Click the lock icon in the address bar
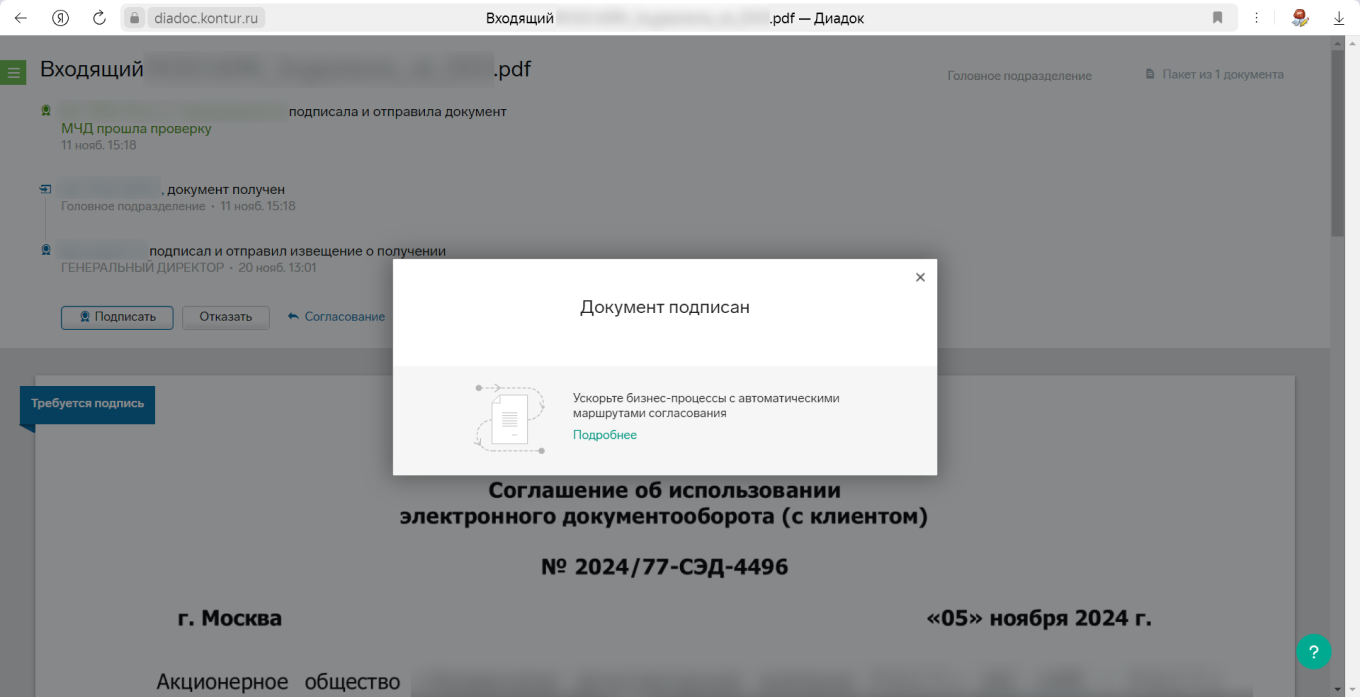 (x=134, y=17)
